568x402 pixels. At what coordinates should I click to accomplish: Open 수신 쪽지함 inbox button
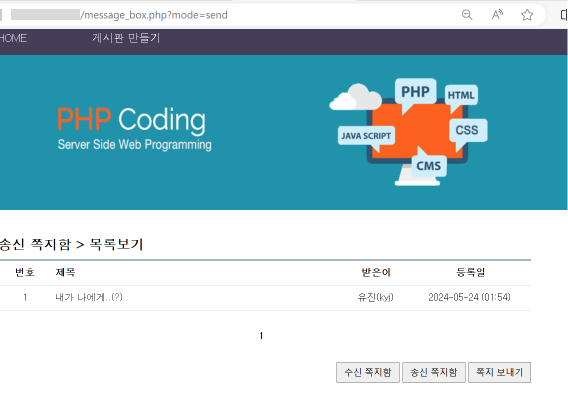click(x=368, y=372)
